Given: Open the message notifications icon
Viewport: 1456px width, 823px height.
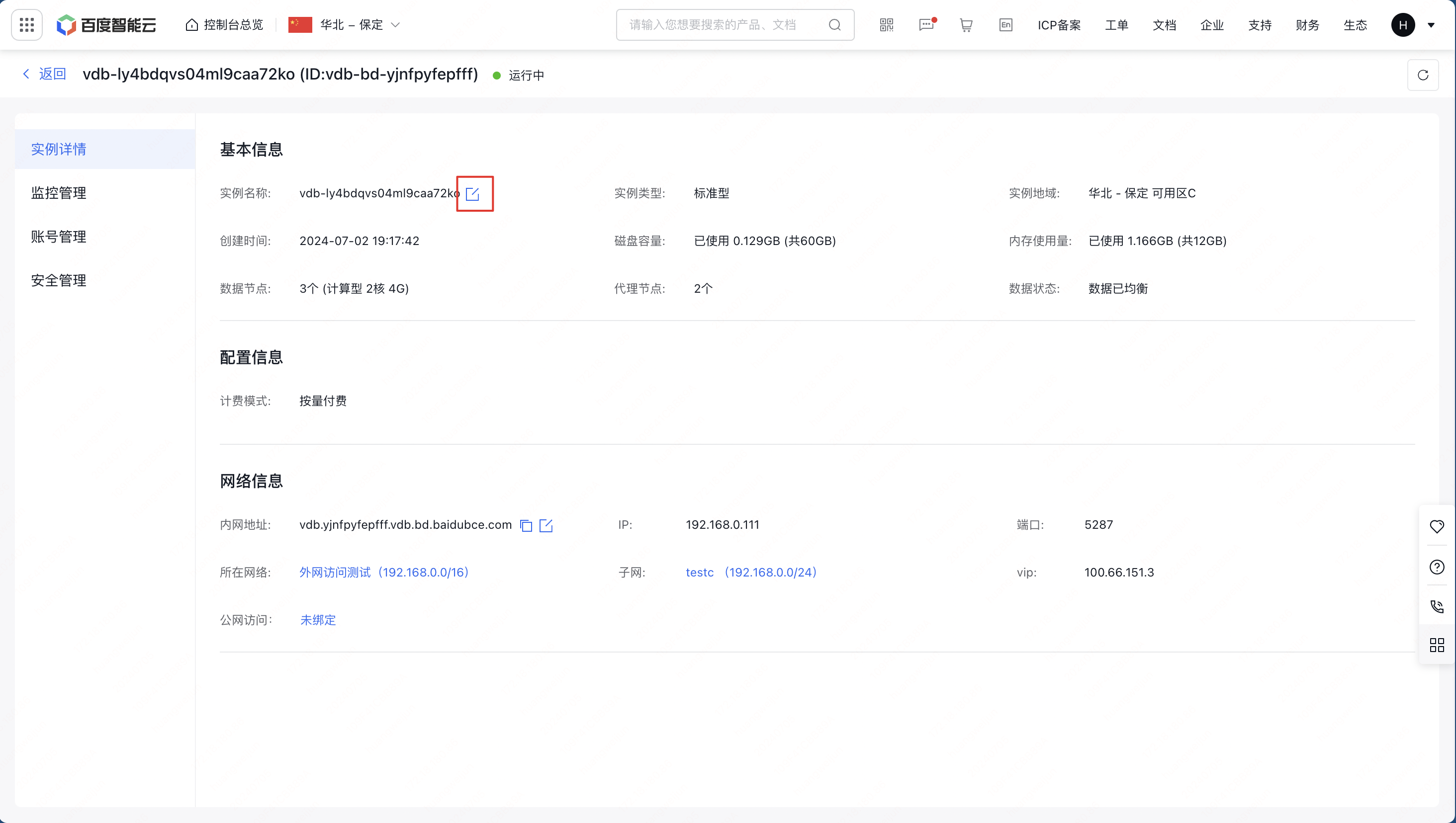Looking at the screenshot, I should [x=926, y=25].
